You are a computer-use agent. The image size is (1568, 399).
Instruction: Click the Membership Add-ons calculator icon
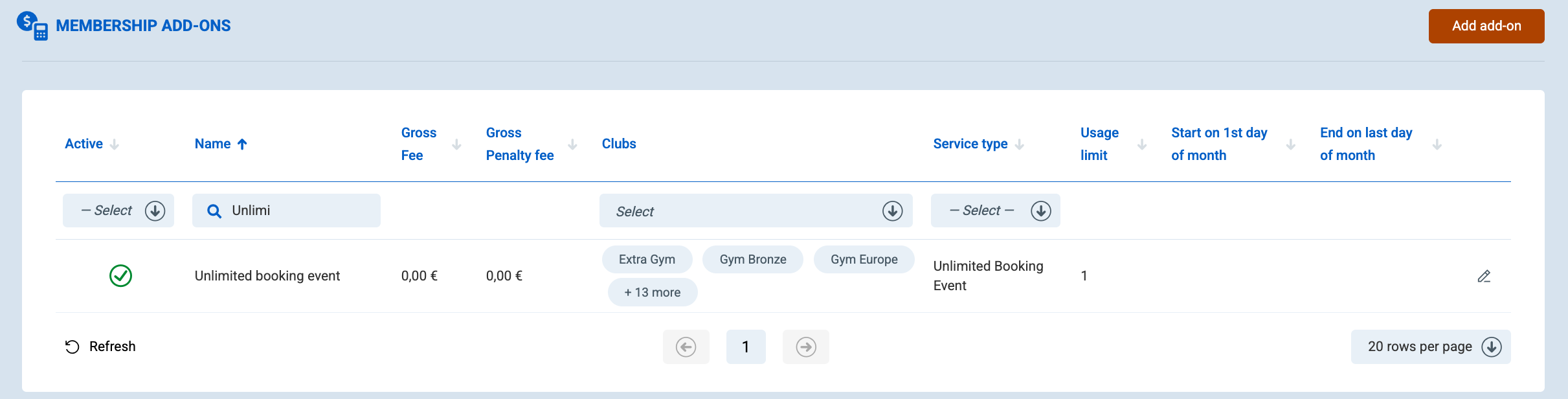[x=32, y=26]
